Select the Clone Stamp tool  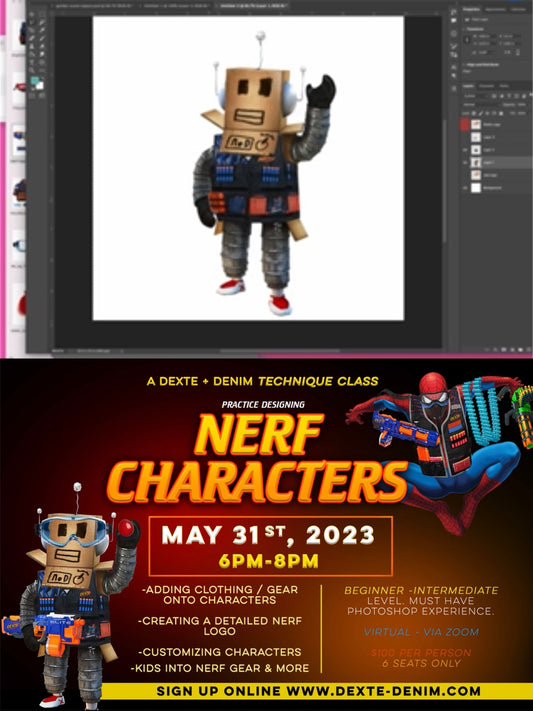(x=31, y=46)
